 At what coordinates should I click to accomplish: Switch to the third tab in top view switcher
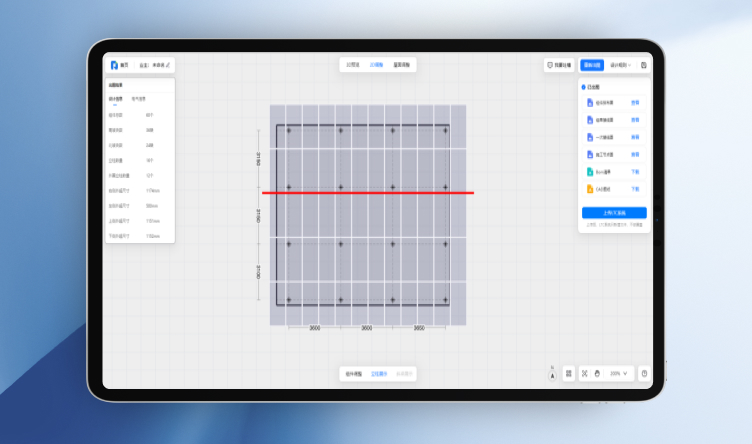coord(401,65)
